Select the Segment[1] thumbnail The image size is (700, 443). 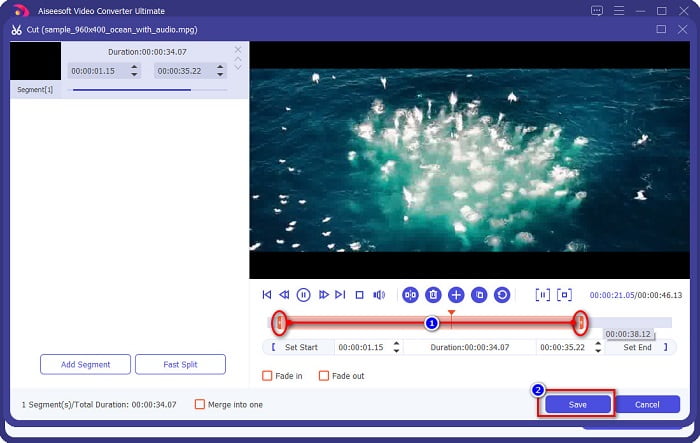coord(36,61)
